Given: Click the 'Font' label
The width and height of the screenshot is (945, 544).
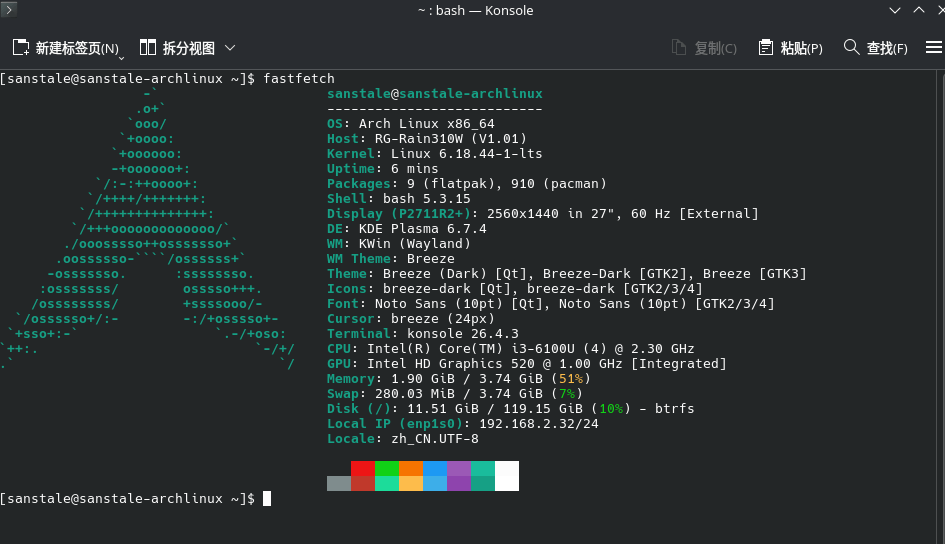Looking at the screenshot, I should pyautogui.click(x=343, y=304).
